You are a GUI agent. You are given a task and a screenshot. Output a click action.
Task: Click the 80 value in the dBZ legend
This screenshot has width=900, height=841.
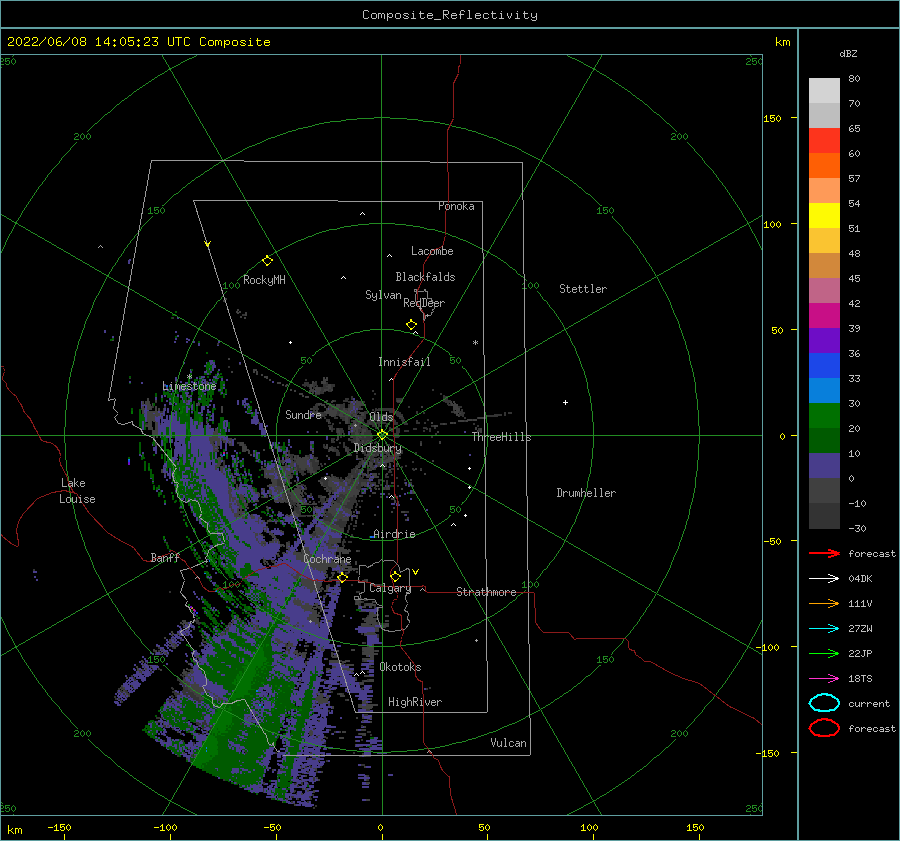click(x=854, y=79)
